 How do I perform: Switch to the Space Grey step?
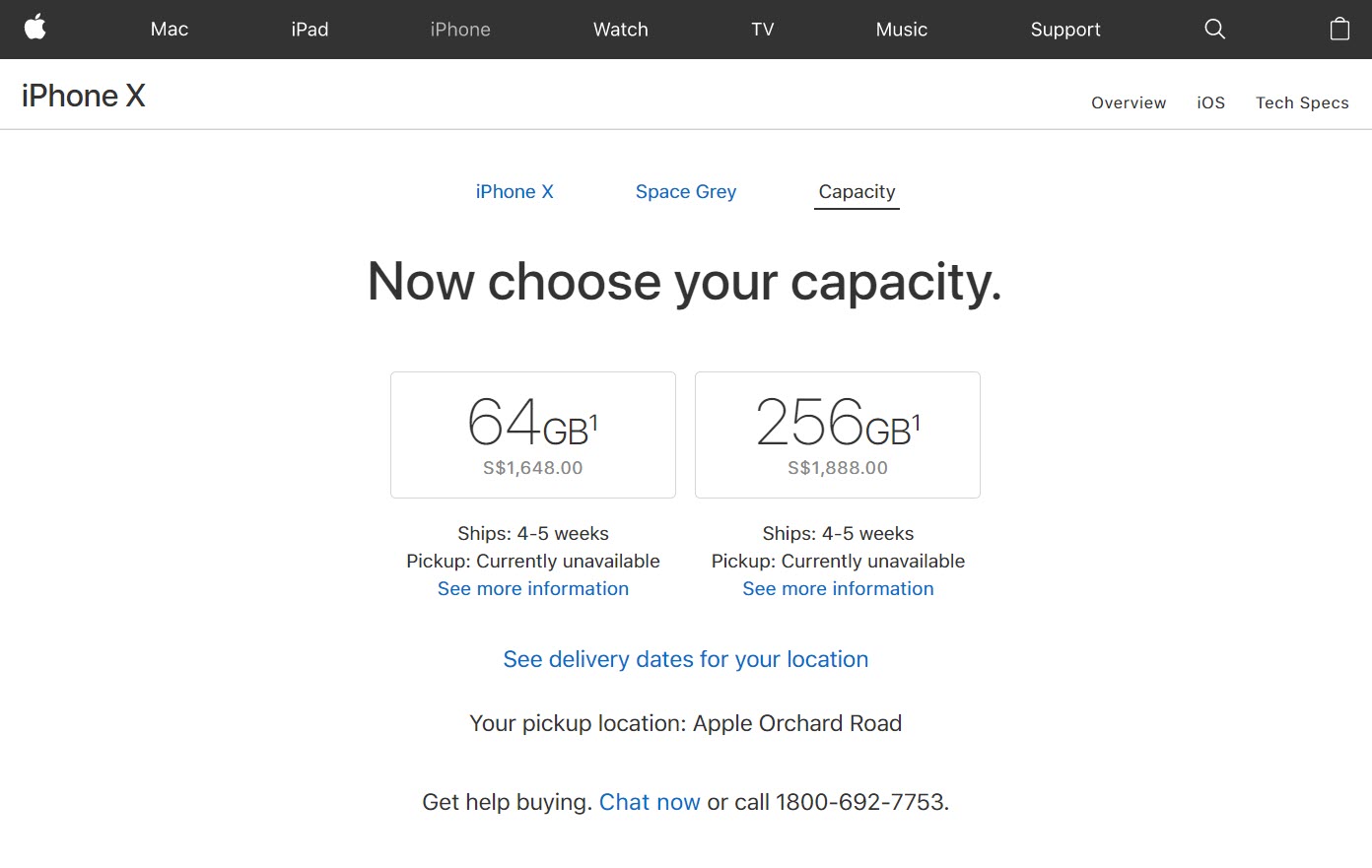(x=685, y=191)
